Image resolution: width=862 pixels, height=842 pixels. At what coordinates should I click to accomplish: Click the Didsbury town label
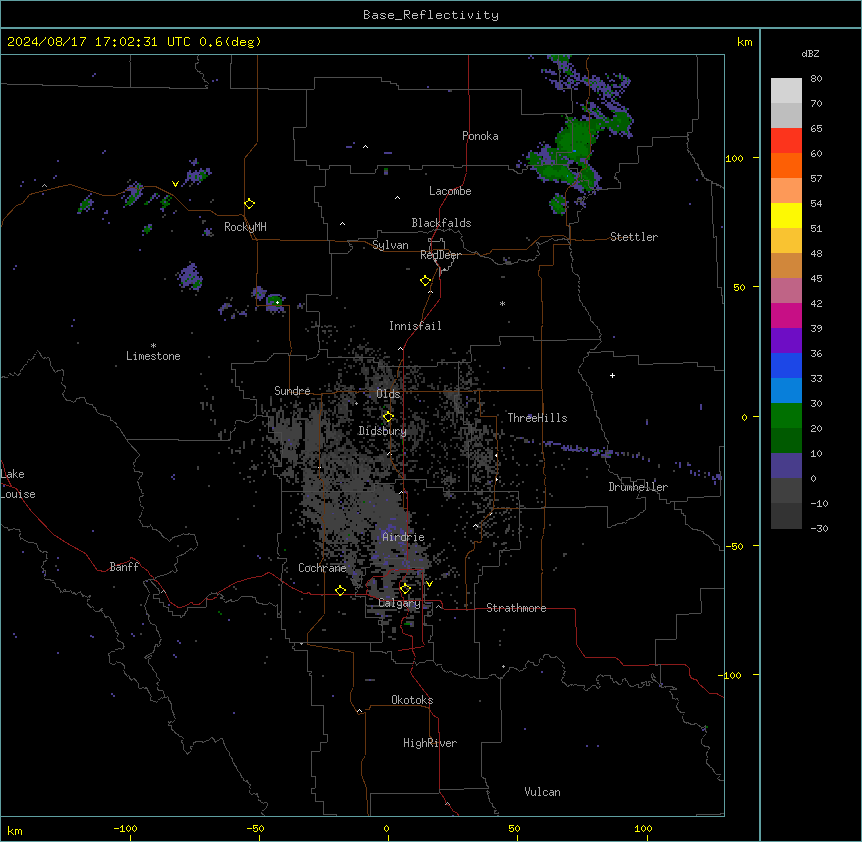point(382,431)
